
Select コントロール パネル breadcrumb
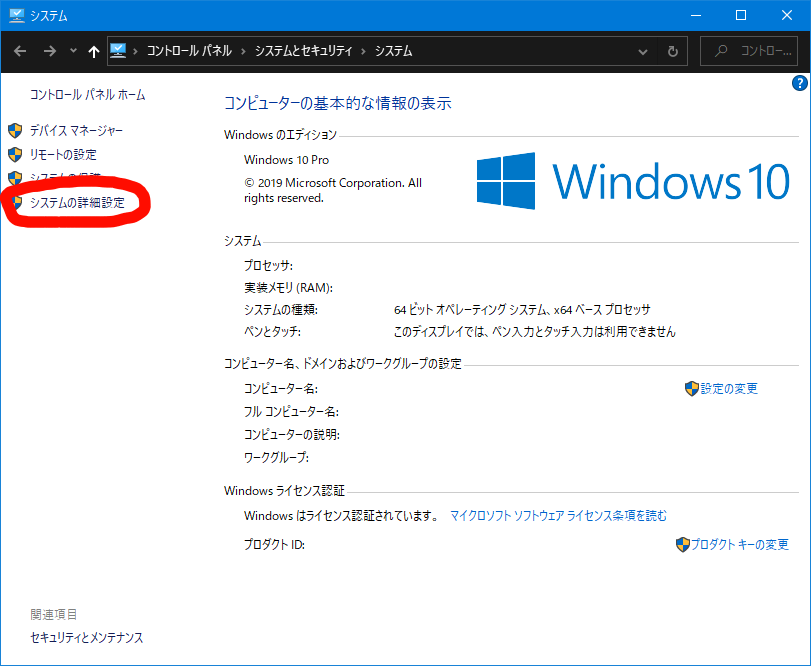189,51
